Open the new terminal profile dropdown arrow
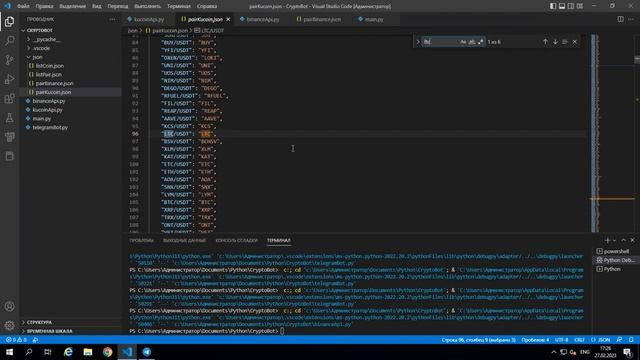640x360 pixels. click(614, 240)
